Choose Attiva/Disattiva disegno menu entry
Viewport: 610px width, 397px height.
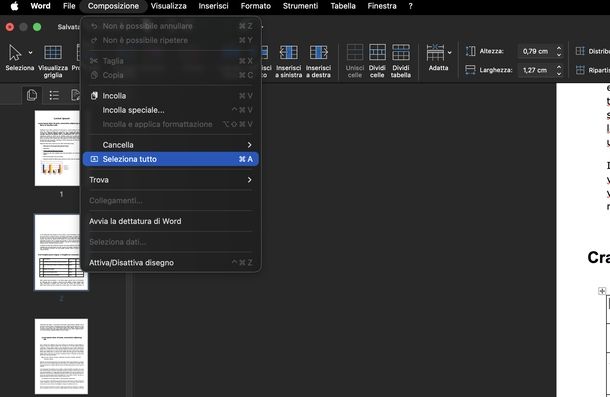click(x=171, y=263)
